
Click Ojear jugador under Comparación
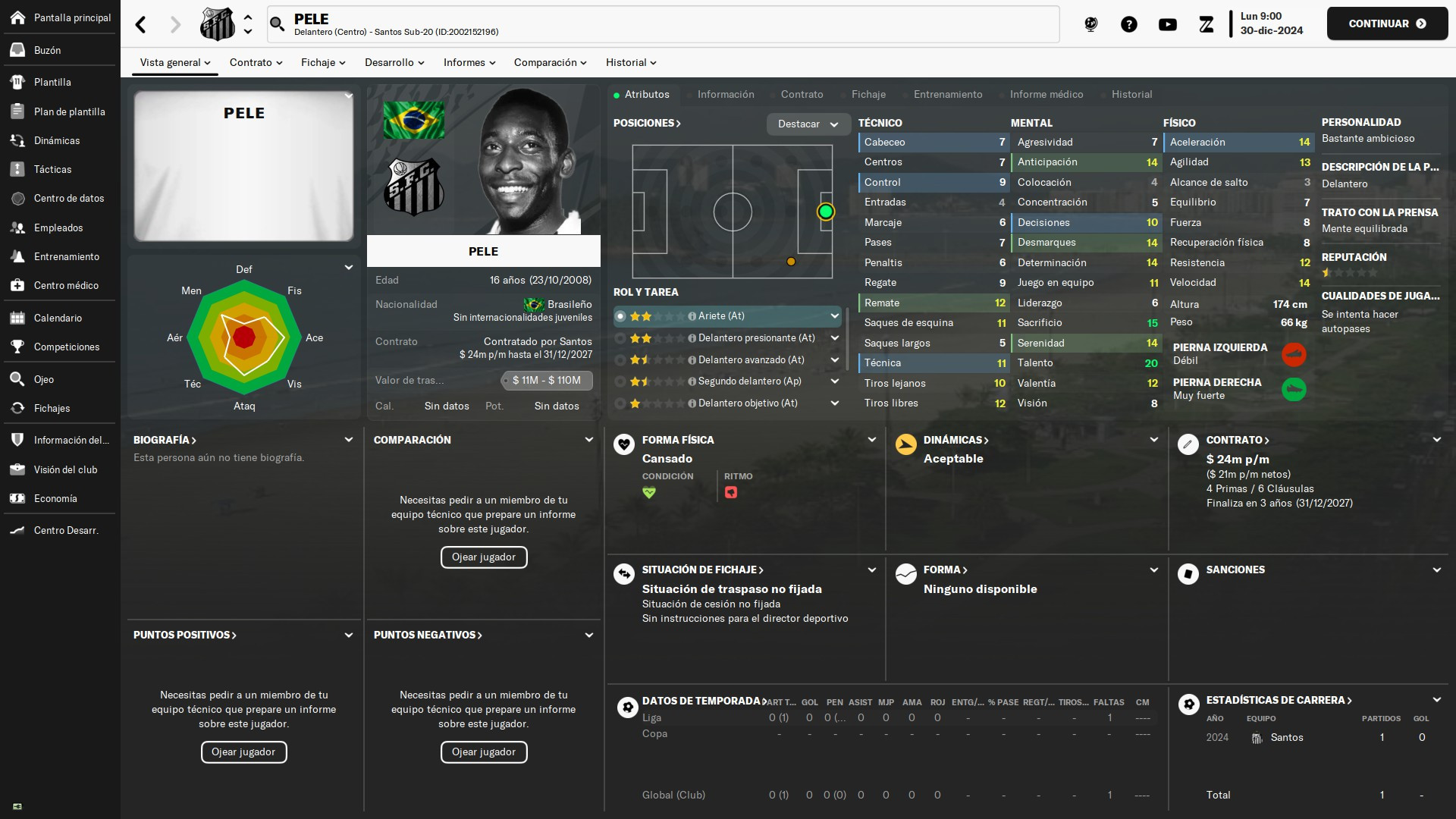(484, 557)
